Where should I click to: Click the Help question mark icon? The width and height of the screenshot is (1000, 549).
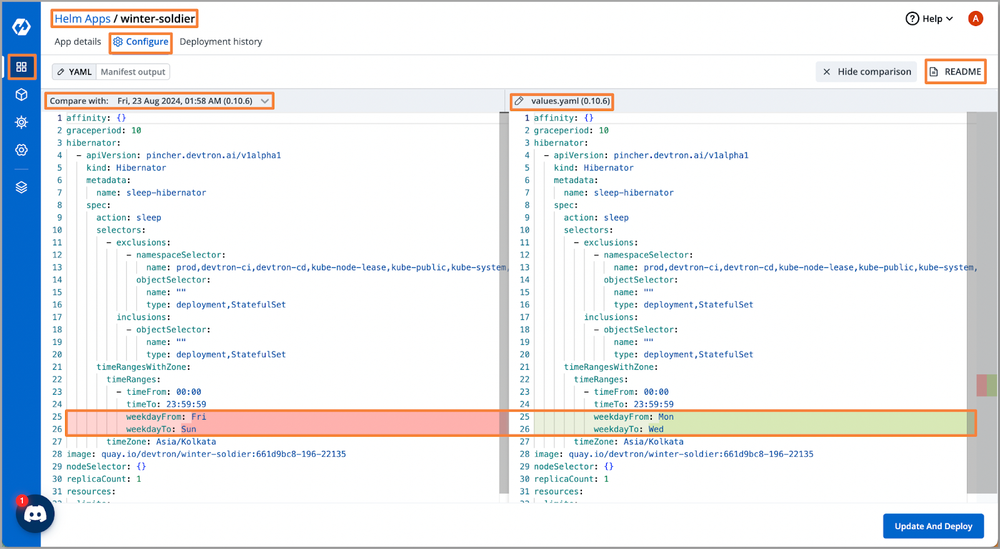coord(912,18)
